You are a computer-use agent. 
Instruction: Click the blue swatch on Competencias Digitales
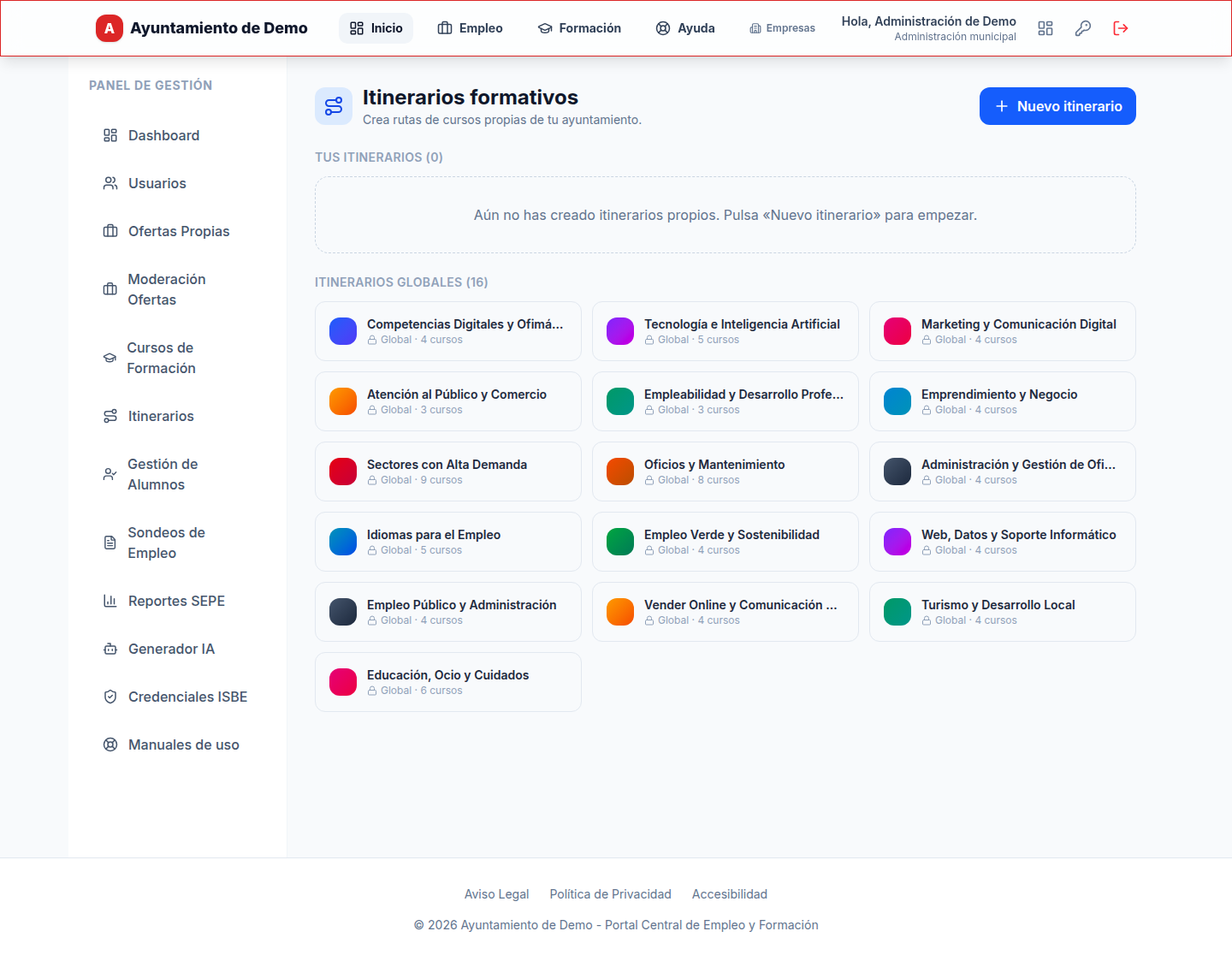pos(343,331)
